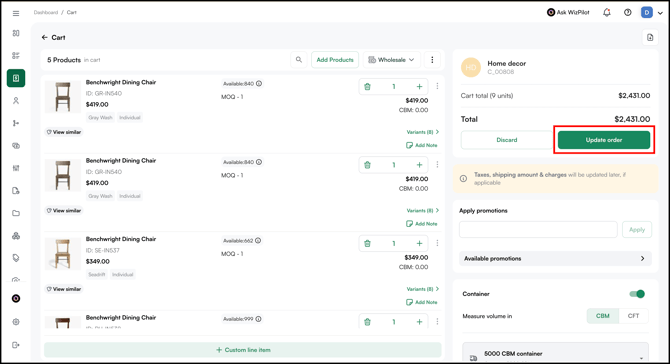This screenshot has height=364, width=670.
Task: Click the HD customer avatar circle
Action: click(x=471, y=68)
